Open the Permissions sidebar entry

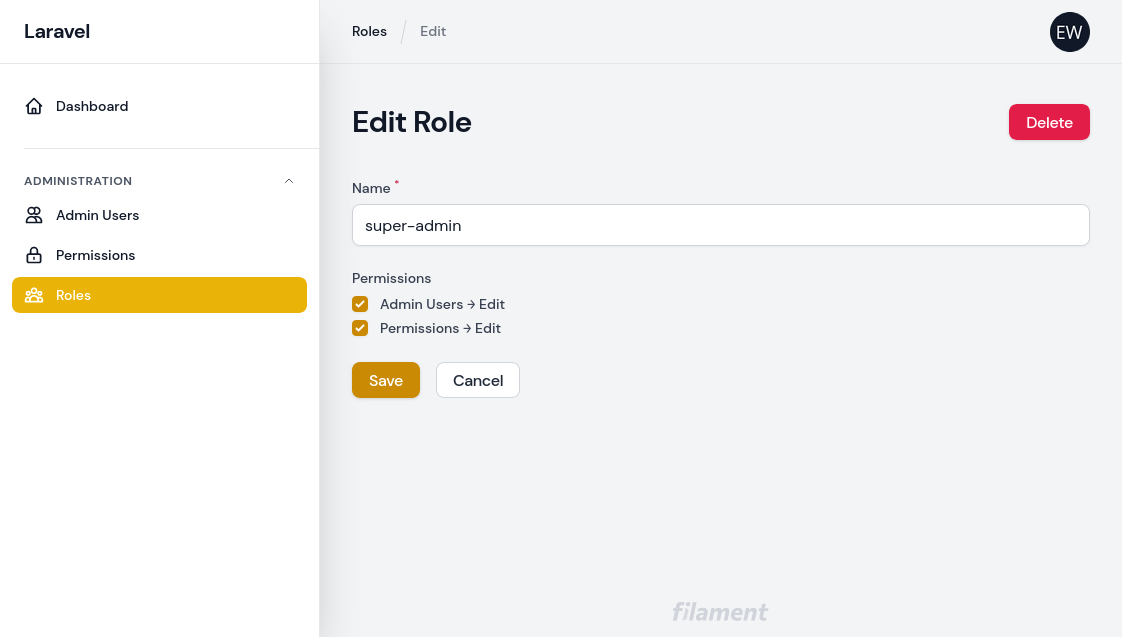tap(95, 255)
